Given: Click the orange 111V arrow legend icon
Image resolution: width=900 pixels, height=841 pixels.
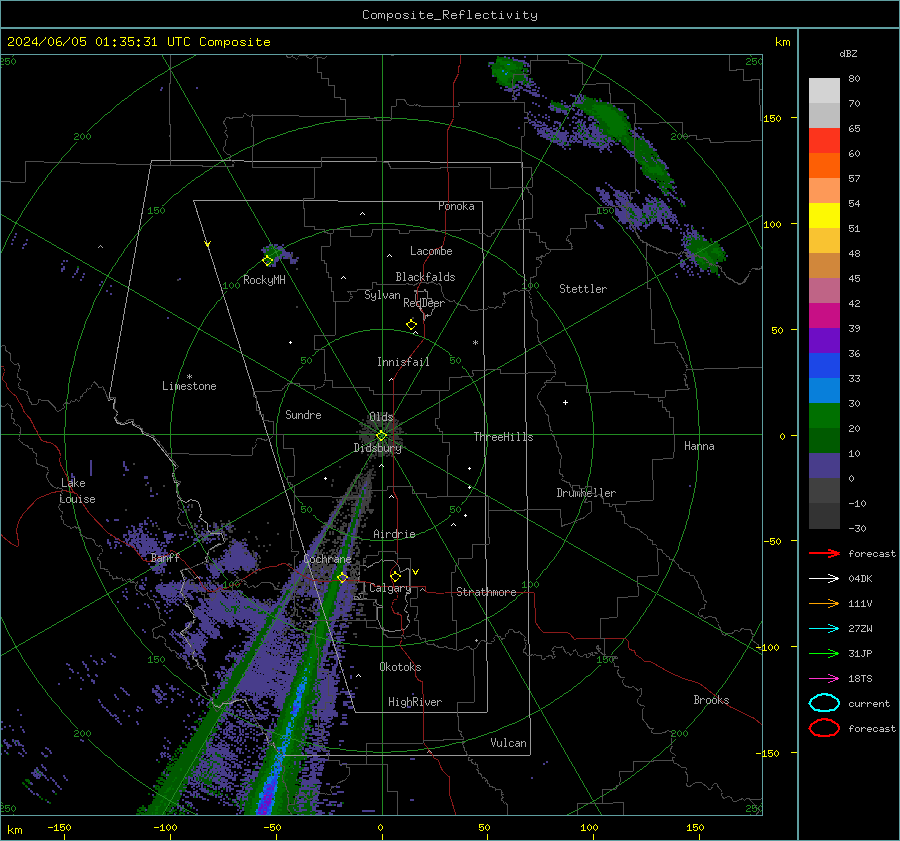Looking at the screenshot, I should pos(824,603).
